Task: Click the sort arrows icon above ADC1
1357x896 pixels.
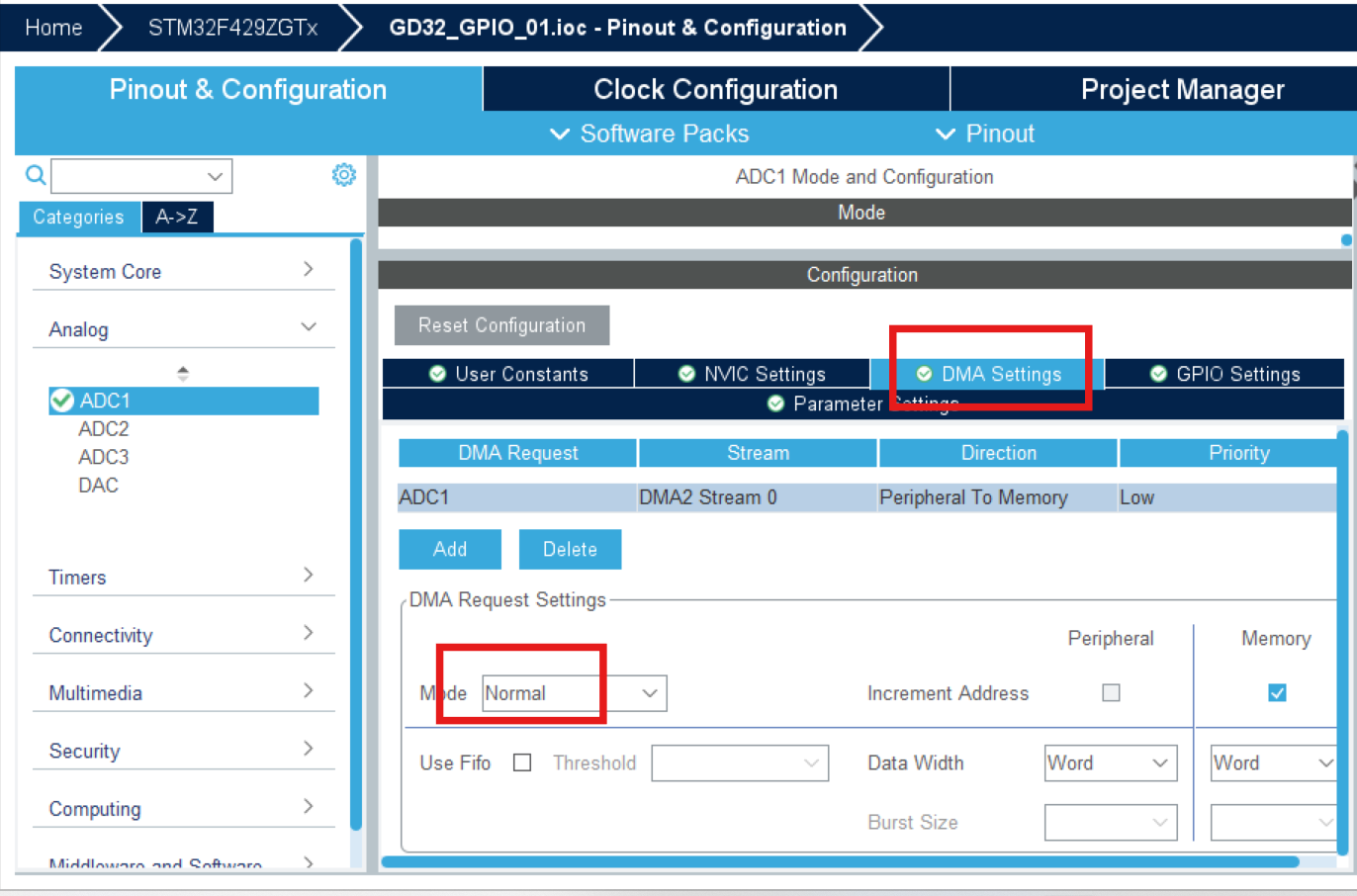Action: pyautogui.click(x=183, y=374)
